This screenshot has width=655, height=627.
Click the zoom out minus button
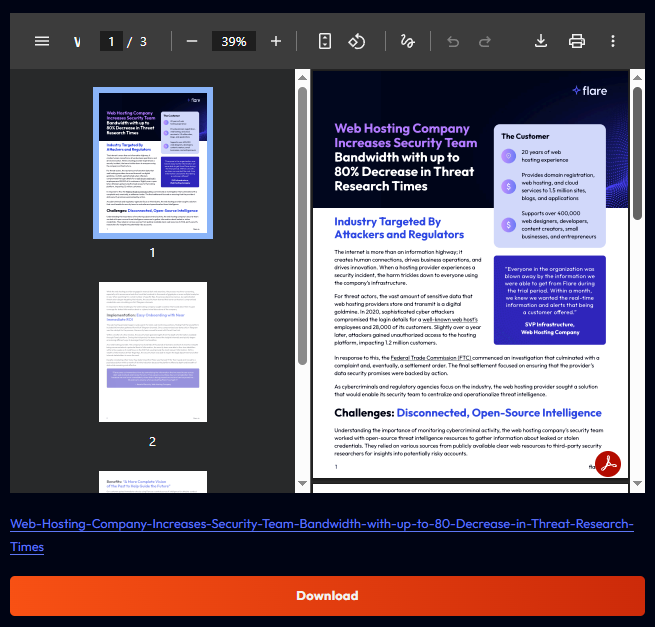point(192,41)
